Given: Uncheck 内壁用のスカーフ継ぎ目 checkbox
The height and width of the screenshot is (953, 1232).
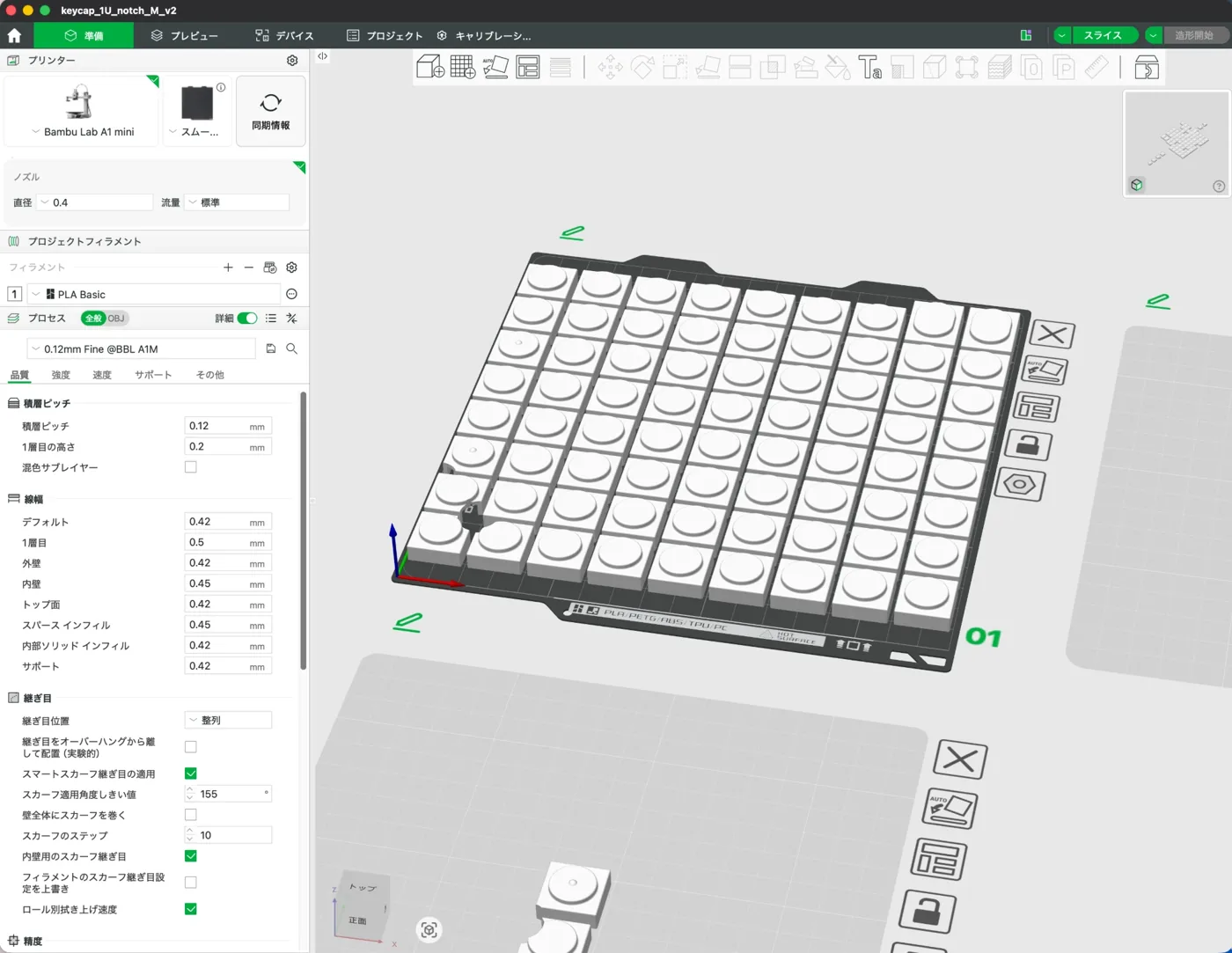Looking at the screenshot, I should point(190,856).
